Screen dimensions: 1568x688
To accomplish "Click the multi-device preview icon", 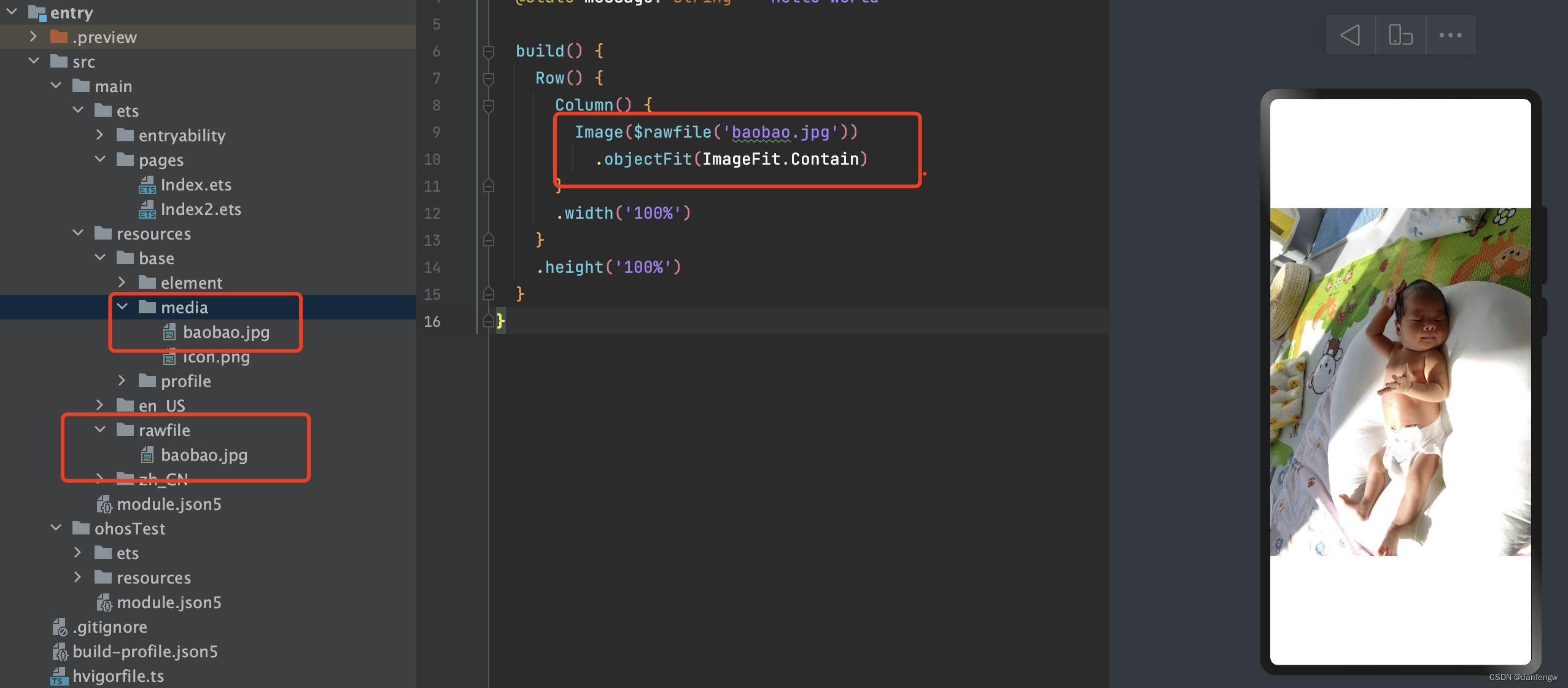I will tap(1400, 35).
